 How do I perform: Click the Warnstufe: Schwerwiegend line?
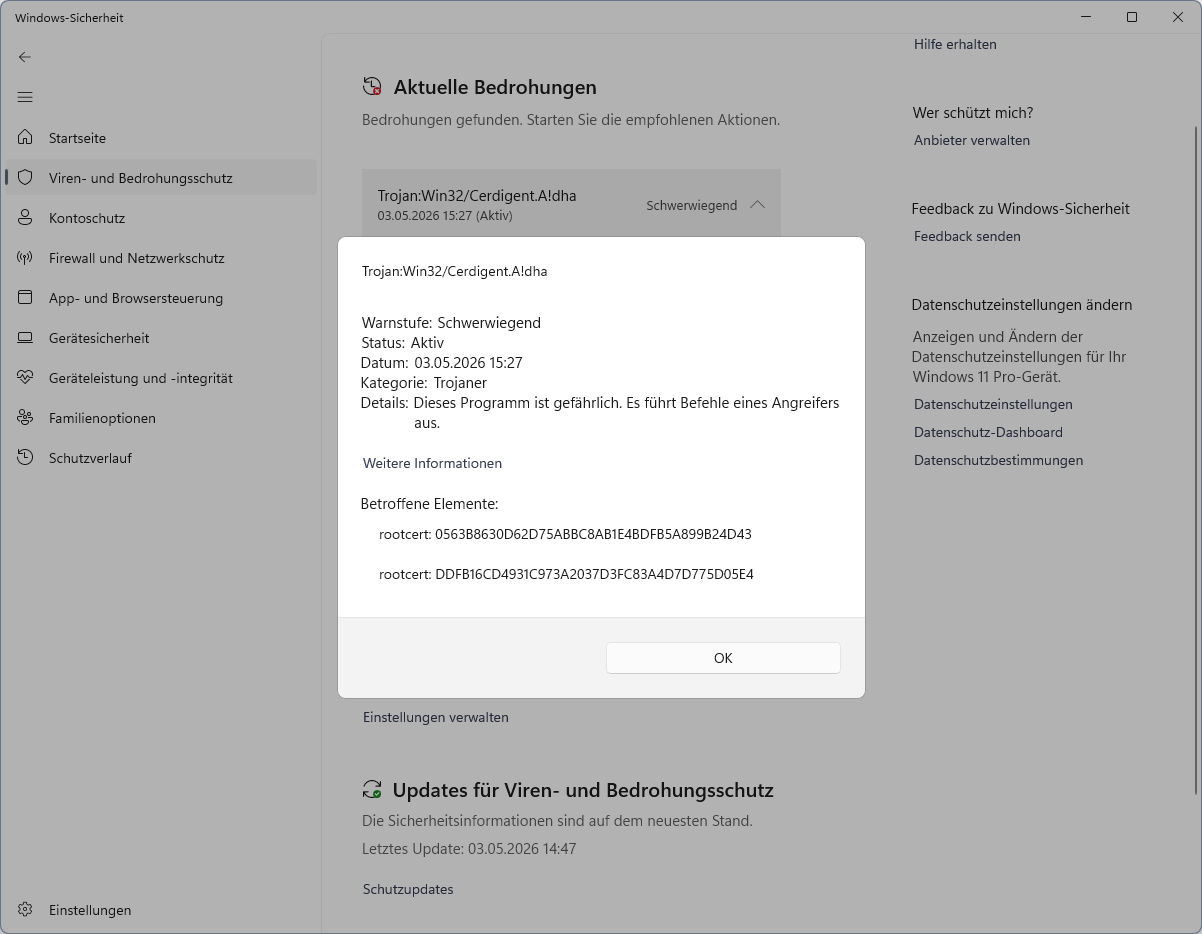451,322
